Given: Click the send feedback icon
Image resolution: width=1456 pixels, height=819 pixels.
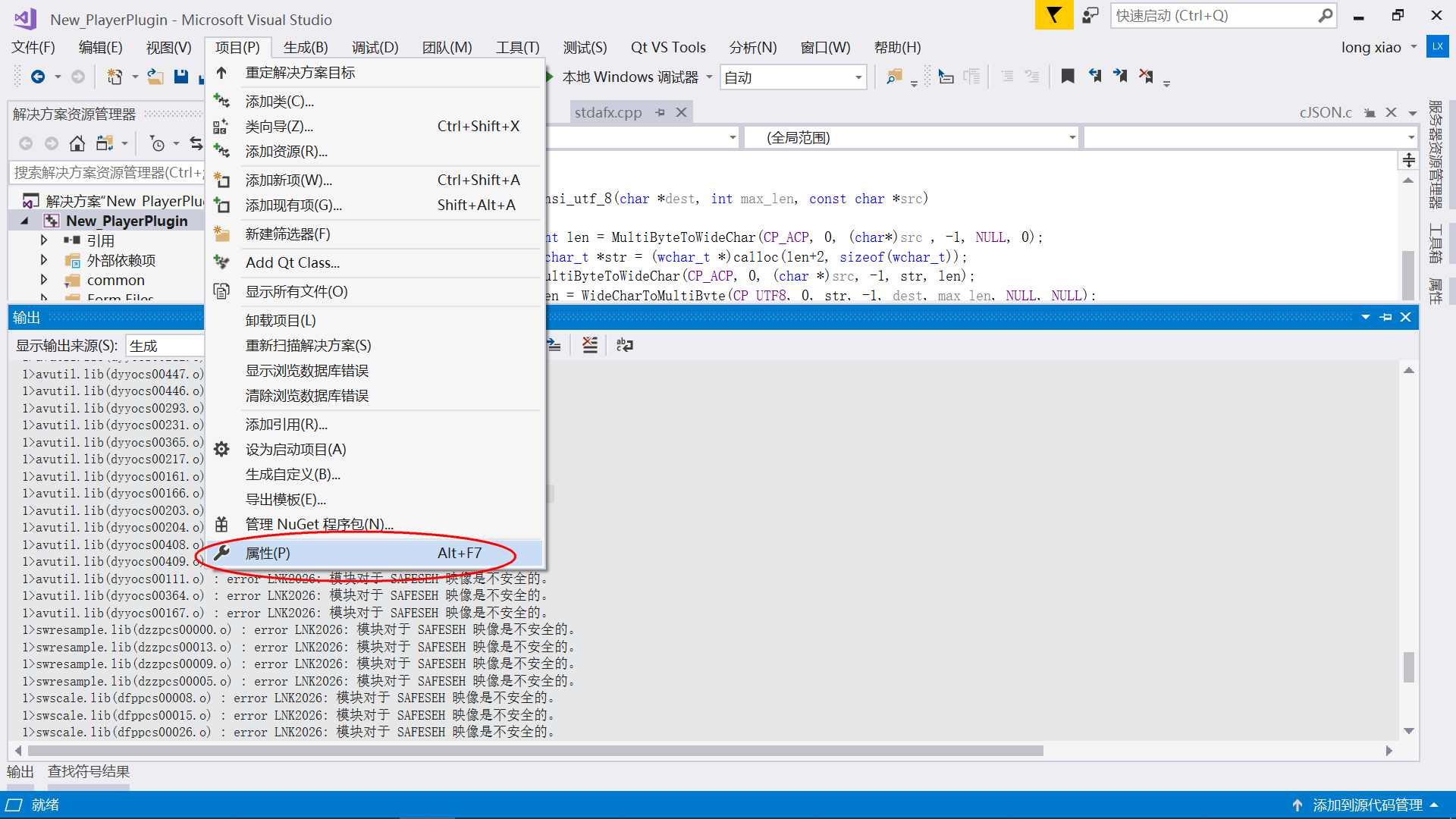Looking at the screenshot, I should click(1090, 15).
